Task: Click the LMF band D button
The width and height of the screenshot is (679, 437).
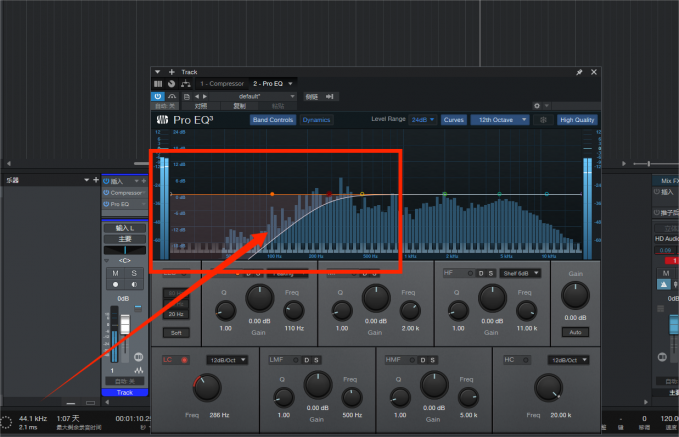Action: 307,360
